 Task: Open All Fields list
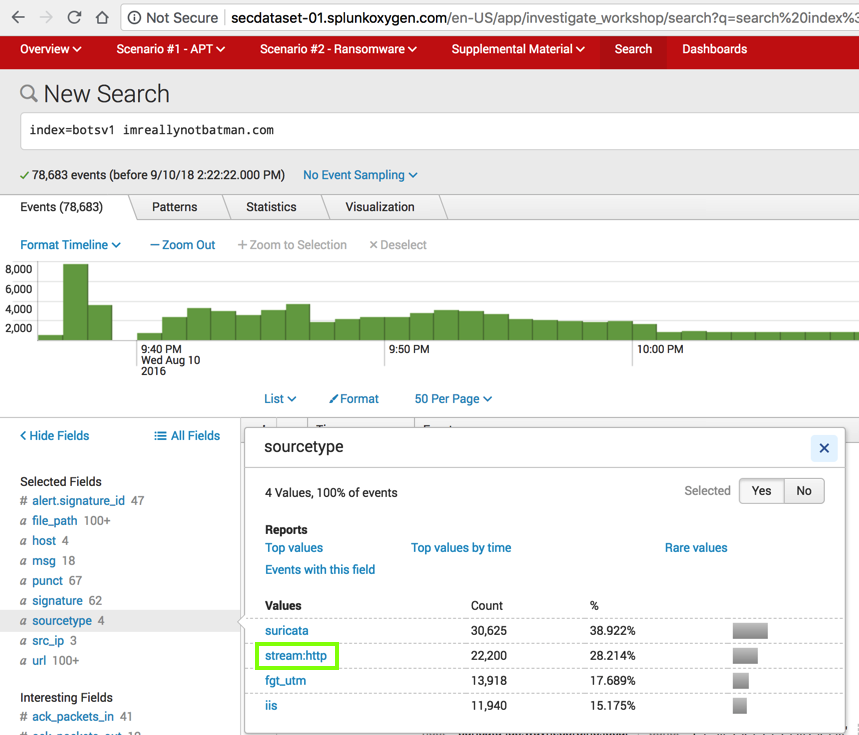point(187,436)
